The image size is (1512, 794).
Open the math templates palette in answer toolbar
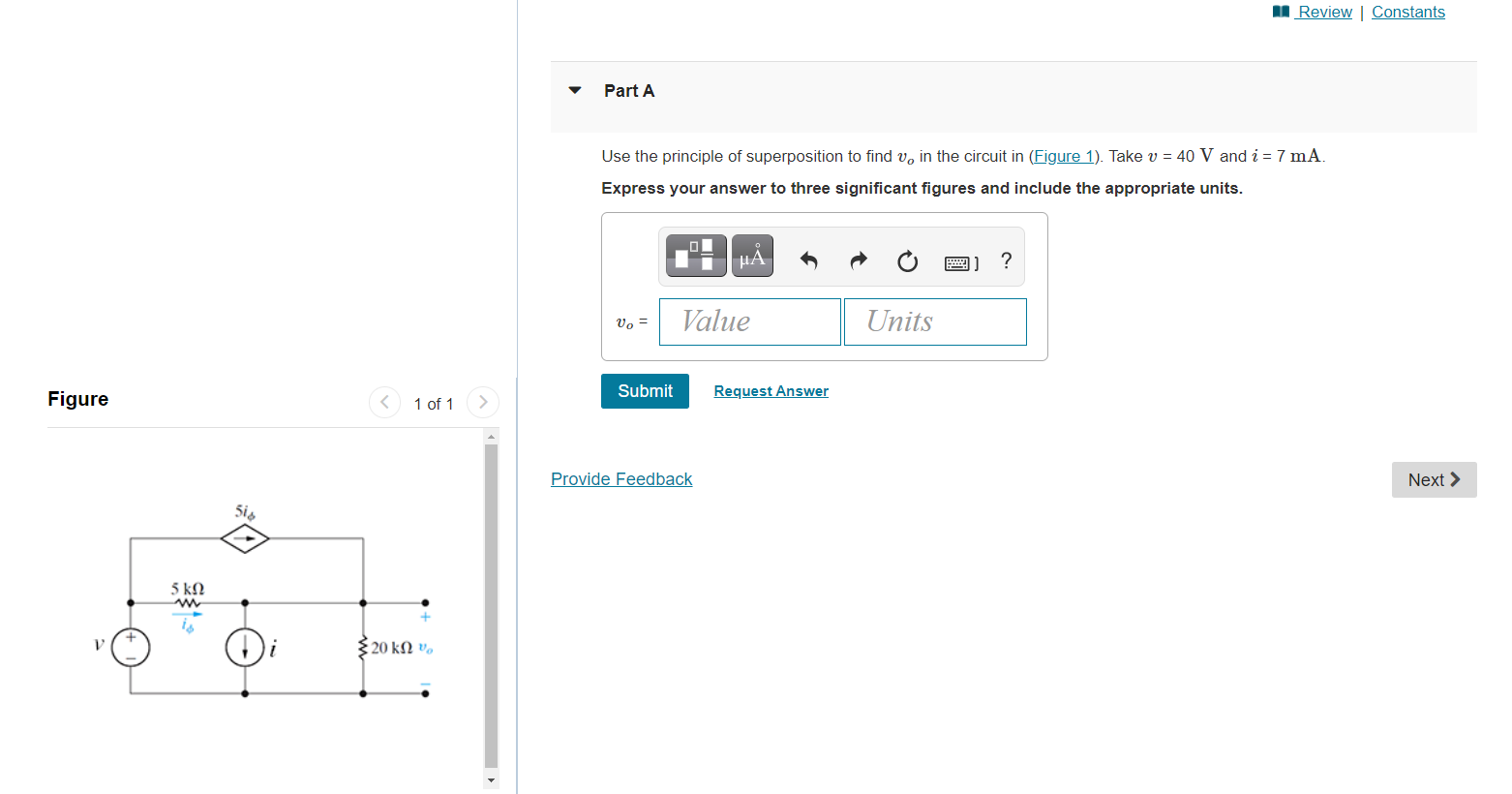tap(695, 255)
